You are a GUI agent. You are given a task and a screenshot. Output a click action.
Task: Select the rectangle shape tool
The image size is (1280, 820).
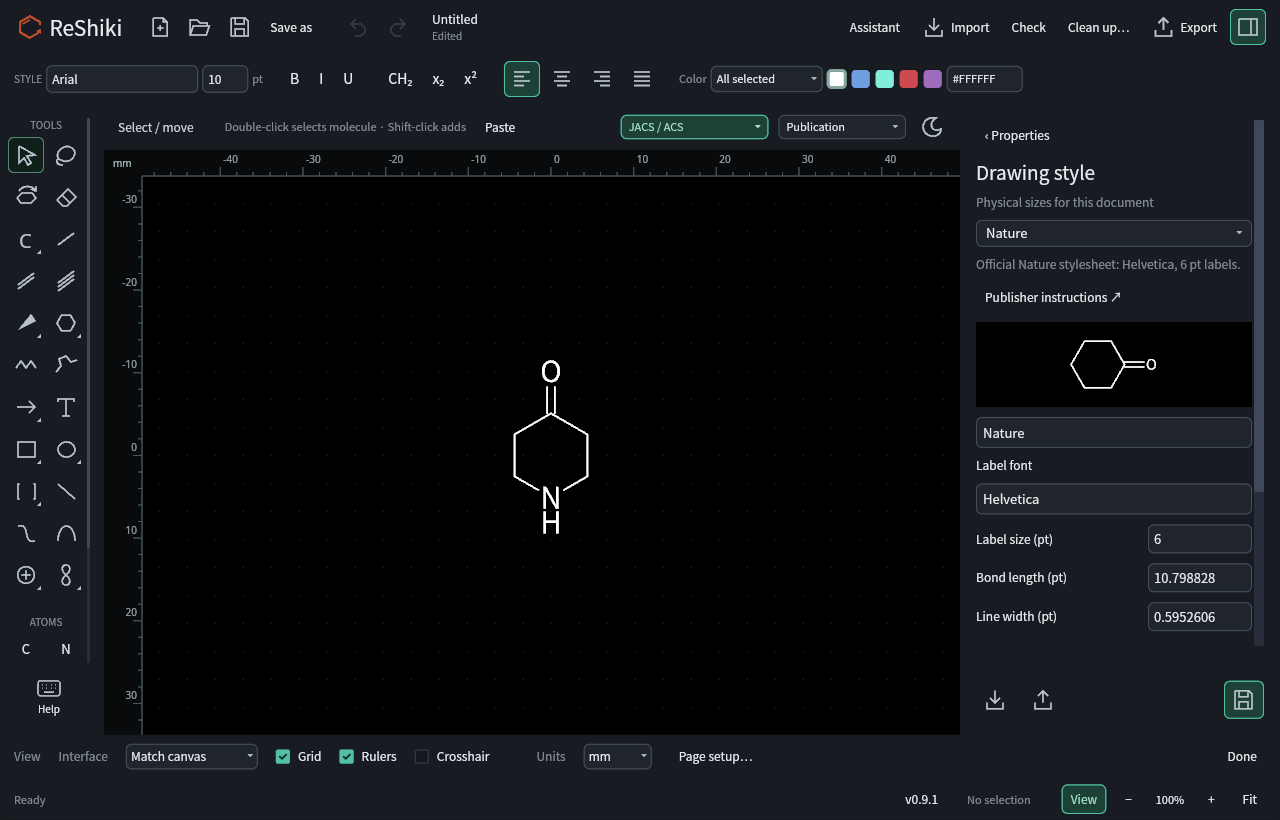pyautogui.click(x=26, y=449)
